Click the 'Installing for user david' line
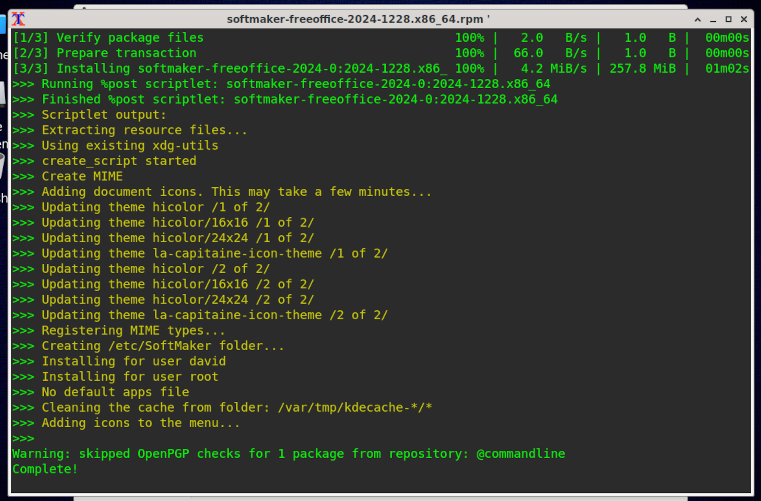761x501 pixels. tap(133, 361)
